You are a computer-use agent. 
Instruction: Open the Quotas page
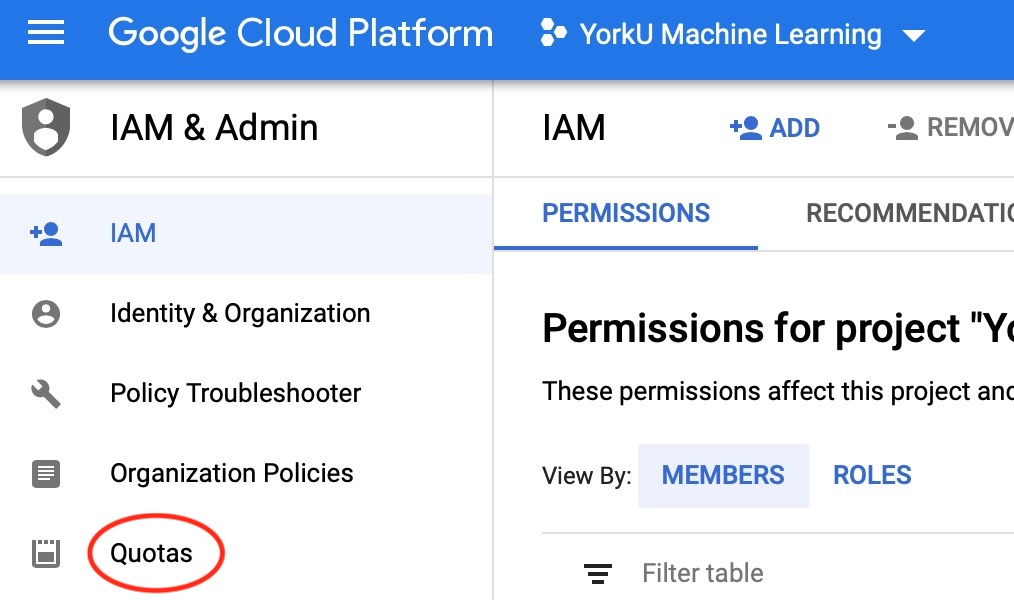(151, 553)
